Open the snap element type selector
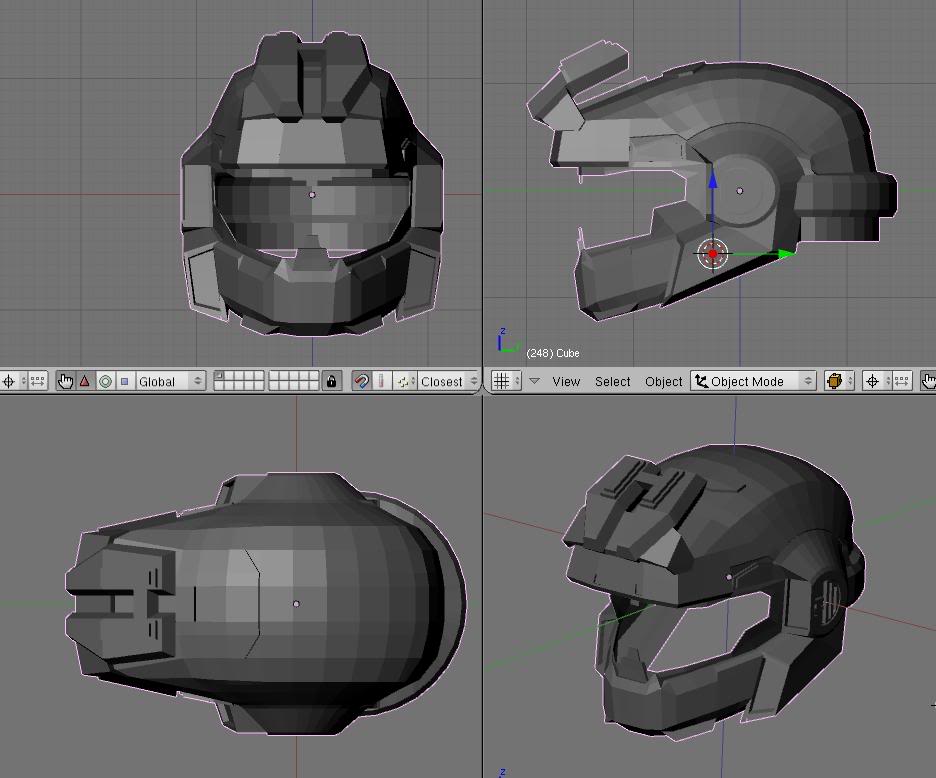The height and width of the screenshot is (778, 936). (x=405, y=381)
